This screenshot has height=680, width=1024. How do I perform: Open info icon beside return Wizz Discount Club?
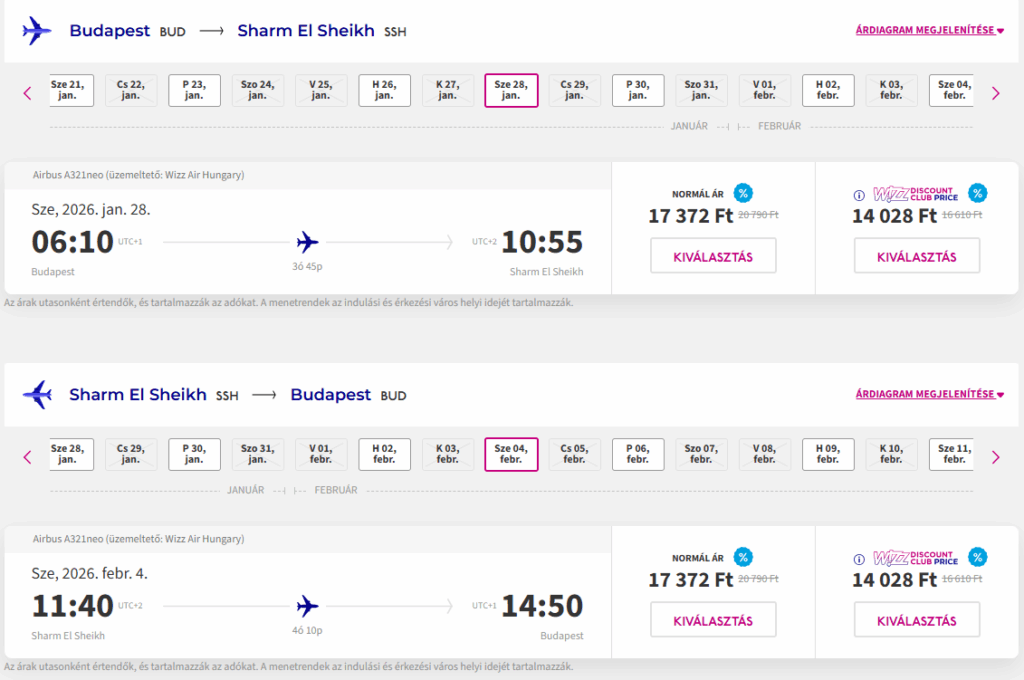[x=858, y=559]
